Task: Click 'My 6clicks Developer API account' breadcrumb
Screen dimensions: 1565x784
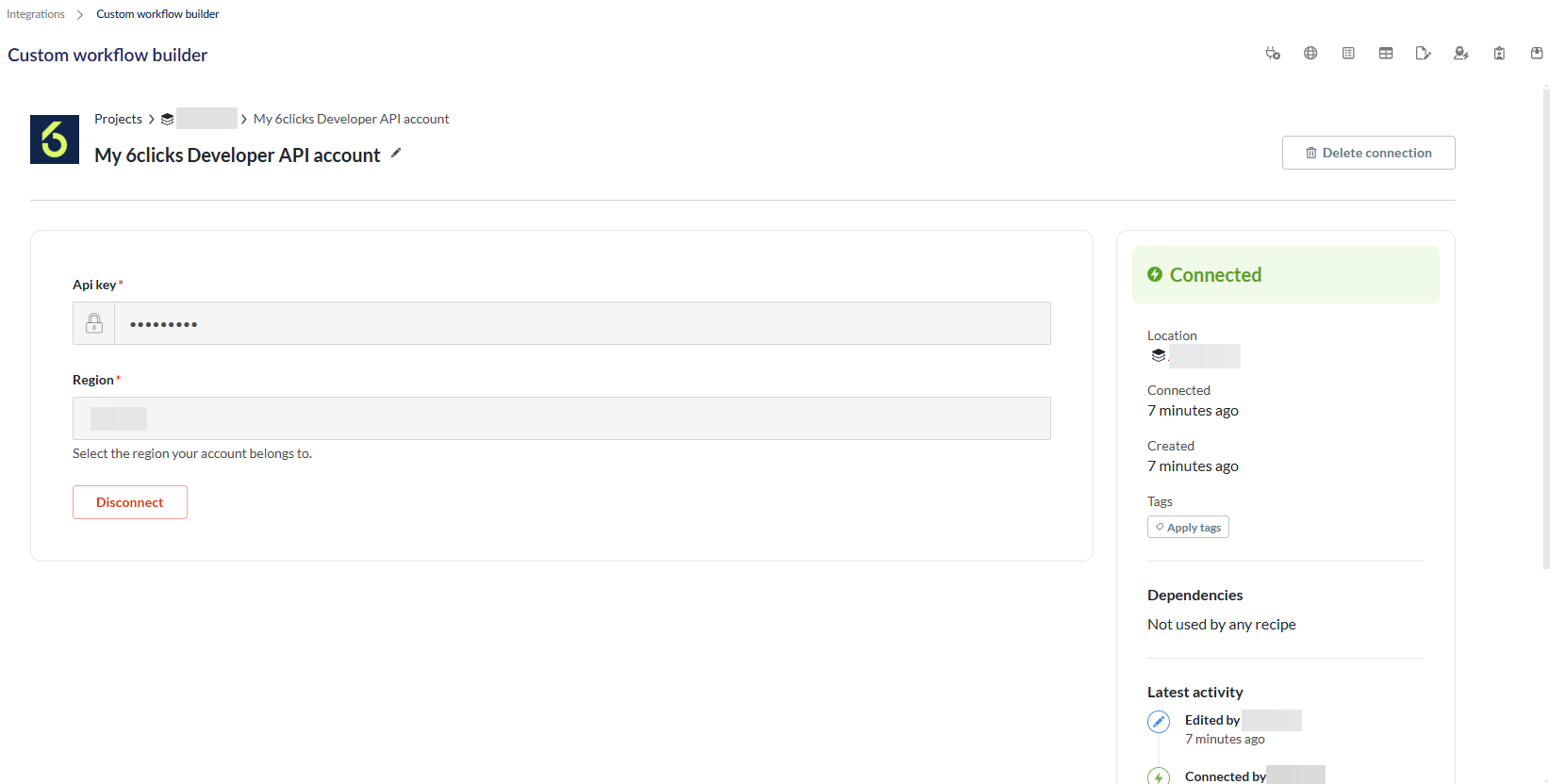Action: [x=351, y=119]
